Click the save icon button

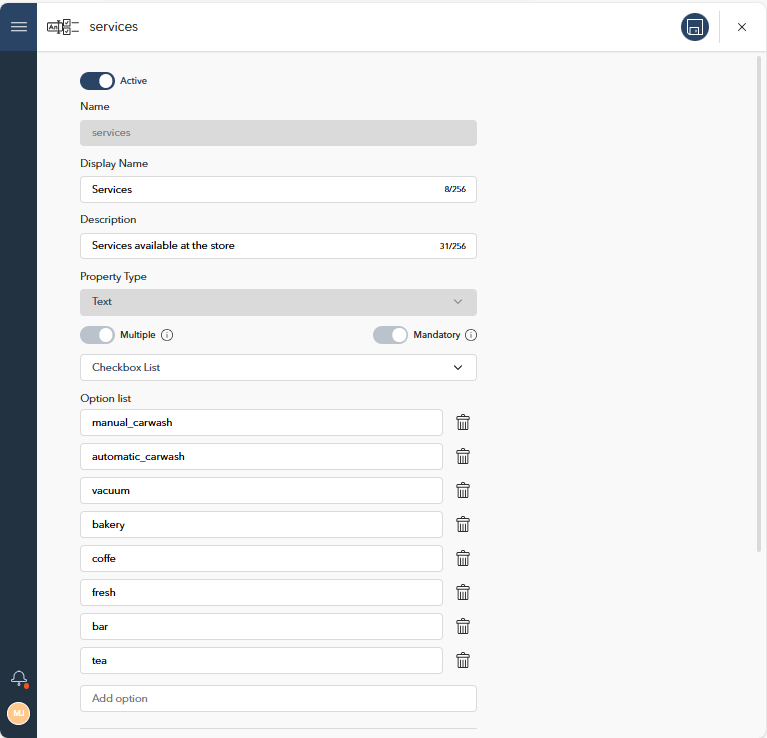tap(695, 27)
